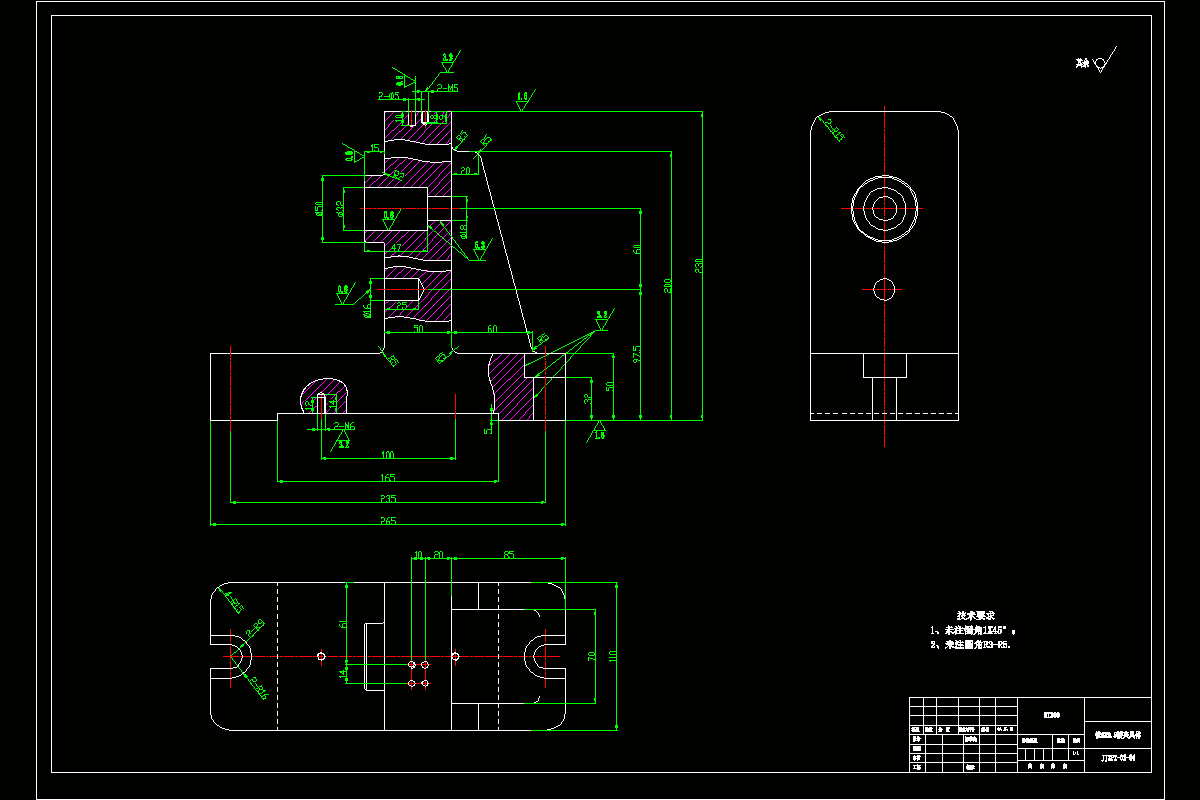Click the 110 width dimension in plan view
This screenshot has width=1200, height=800.
(x=613, y=655)
